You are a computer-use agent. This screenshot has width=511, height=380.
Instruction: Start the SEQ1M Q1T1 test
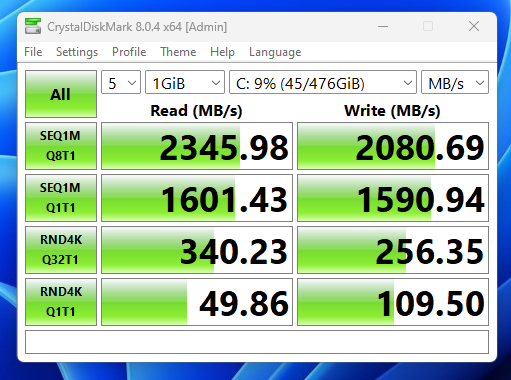[x=61, y=198]
